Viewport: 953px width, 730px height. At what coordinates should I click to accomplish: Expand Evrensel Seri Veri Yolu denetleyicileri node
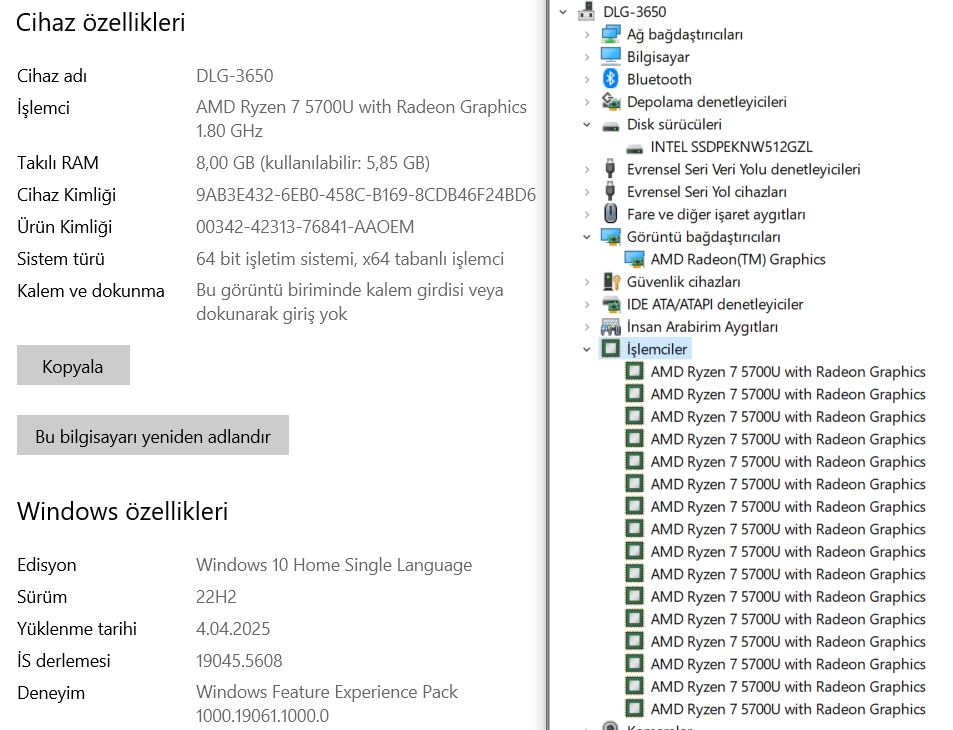(587, 169)
